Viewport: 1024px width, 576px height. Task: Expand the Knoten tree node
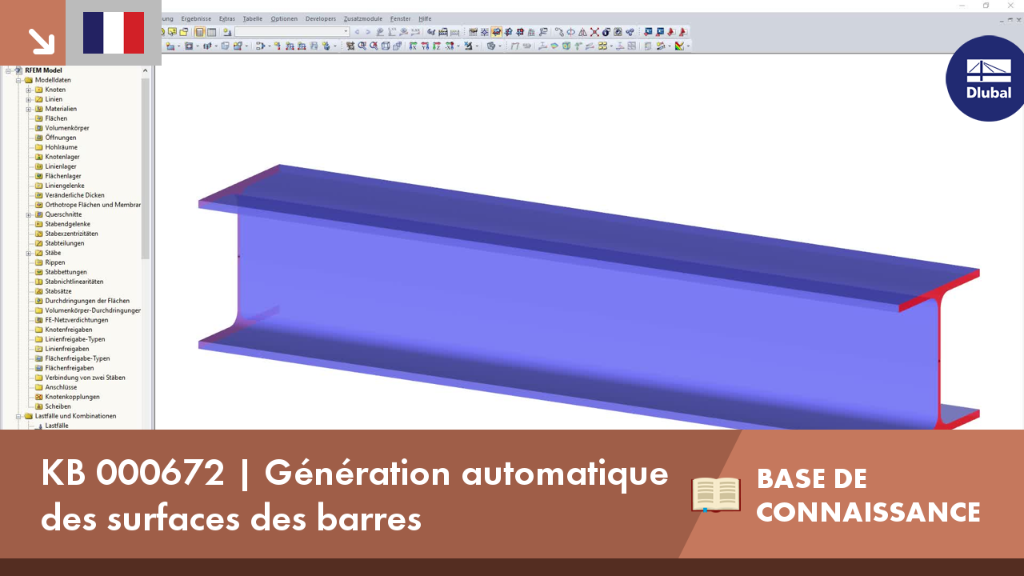pyautogui.click(x=29, y=89)
